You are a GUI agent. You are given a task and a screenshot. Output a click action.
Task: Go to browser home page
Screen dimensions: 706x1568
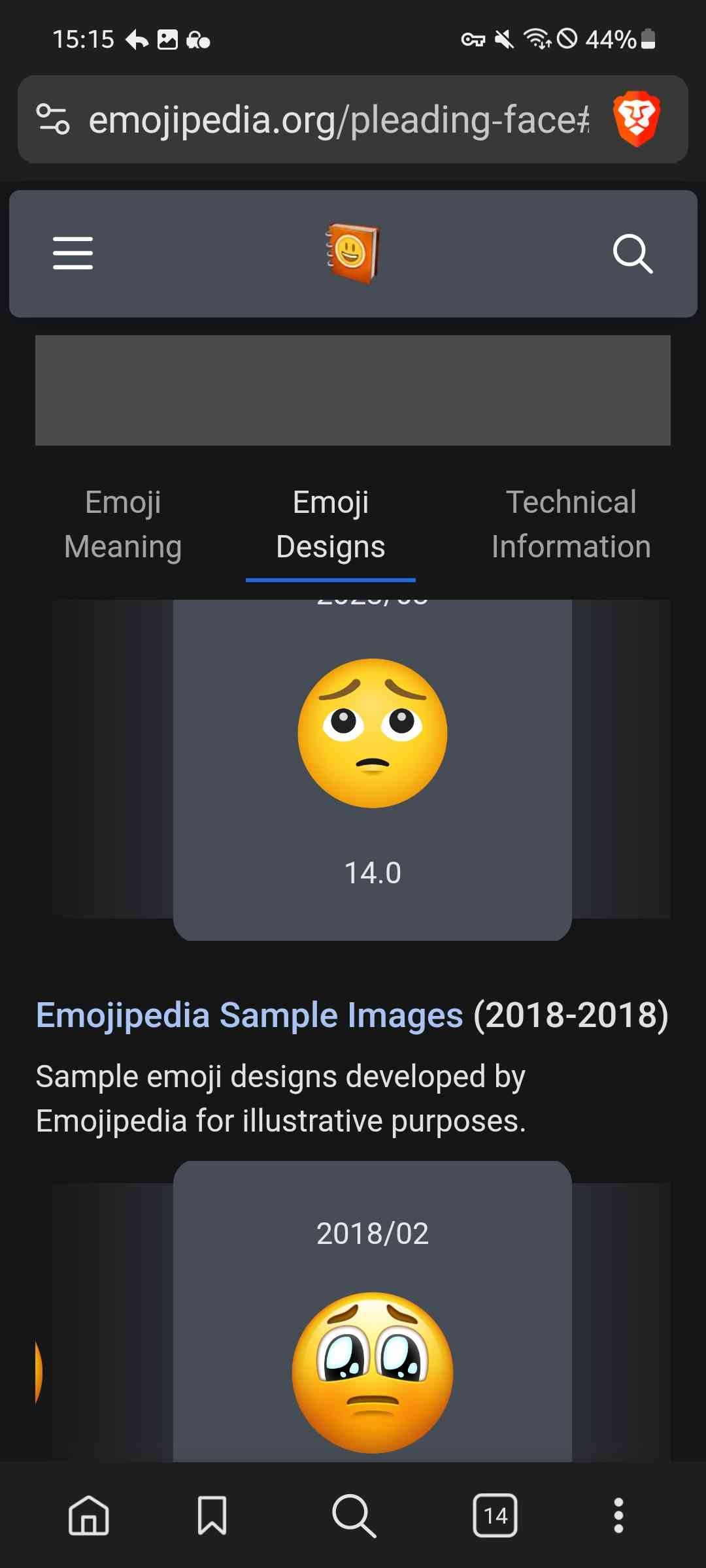[89, 1515]
